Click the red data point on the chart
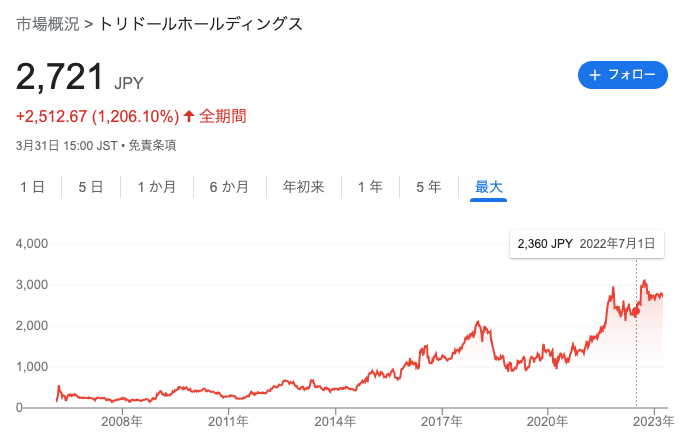The width and height of the screenshot is (687, 439). click(x=636, y=312)
